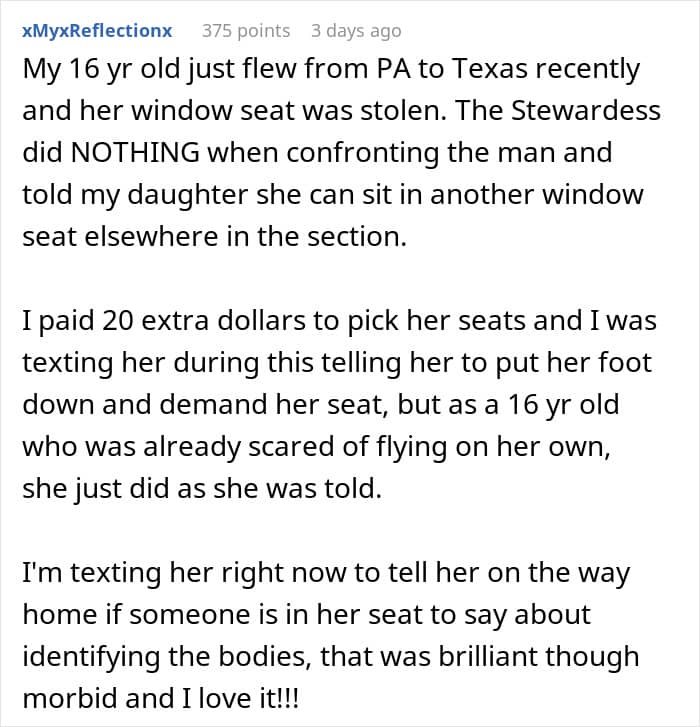Screen dimensions: 700x727
Task: Click the phrase 'seat elsewhere in the section'
Action: (212, 236)
